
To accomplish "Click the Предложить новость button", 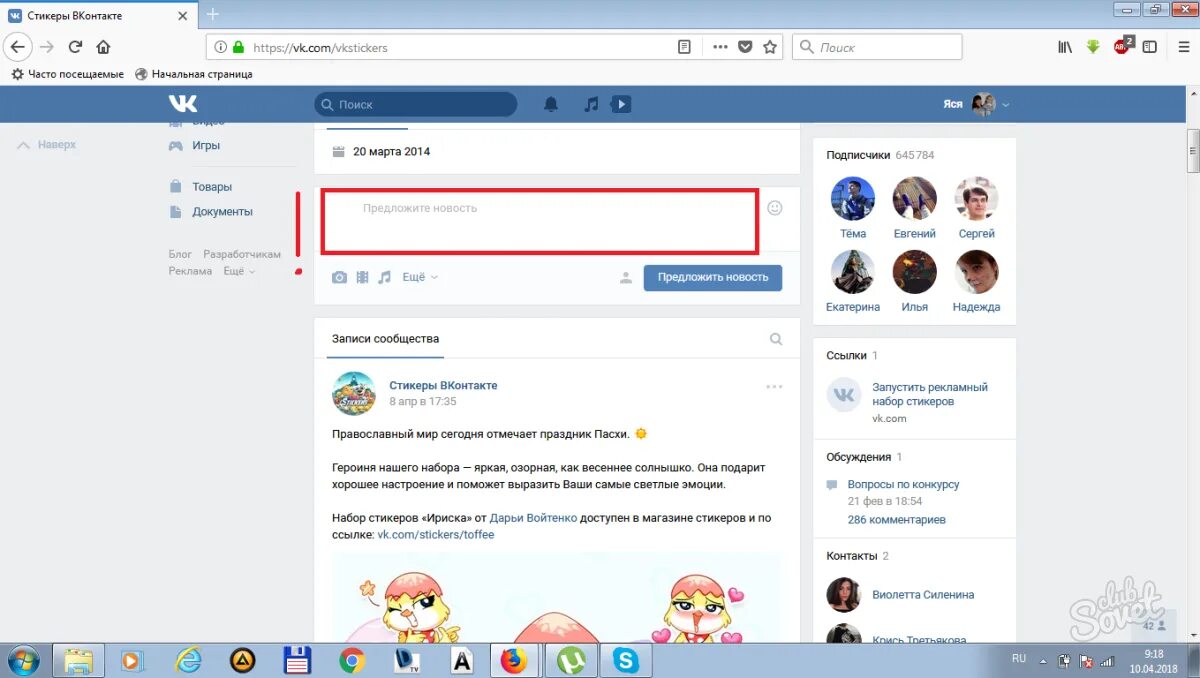I will (713, 277).
